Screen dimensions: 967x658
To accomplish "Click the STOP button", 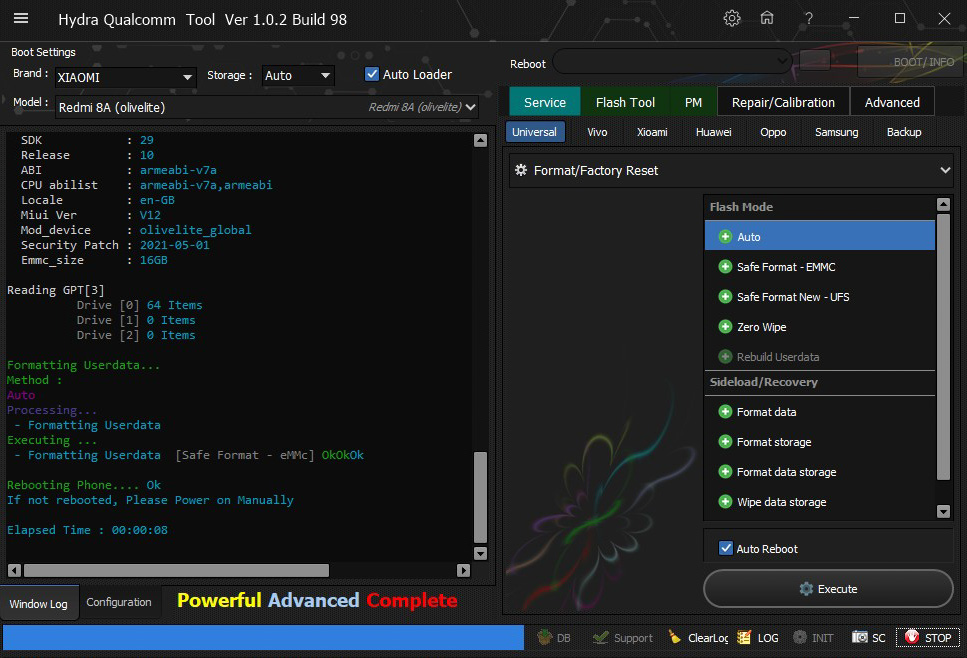I will point(928,637).
